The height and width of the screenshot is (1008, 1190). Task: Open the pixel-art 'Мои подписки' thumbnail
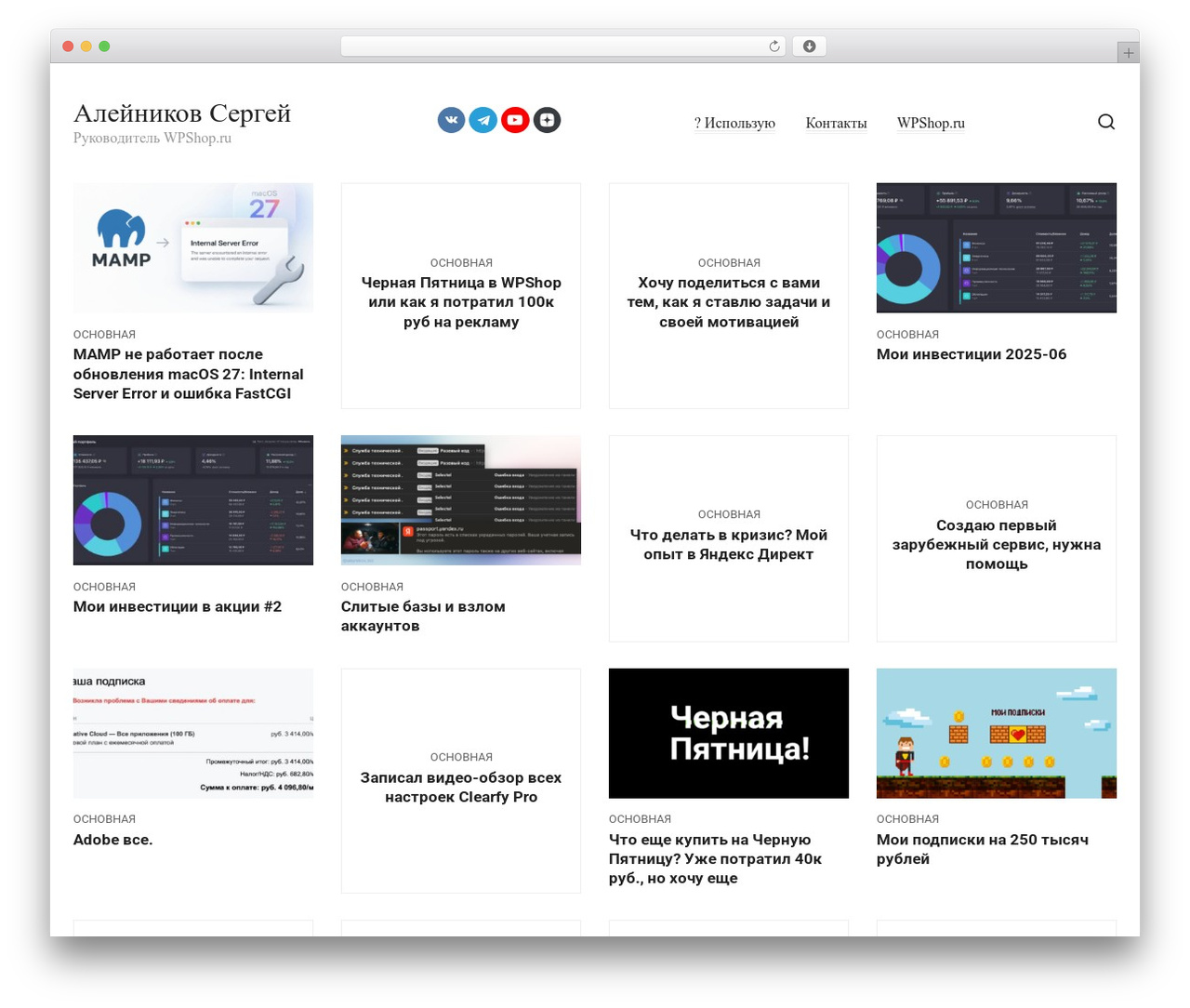[997, 734]
